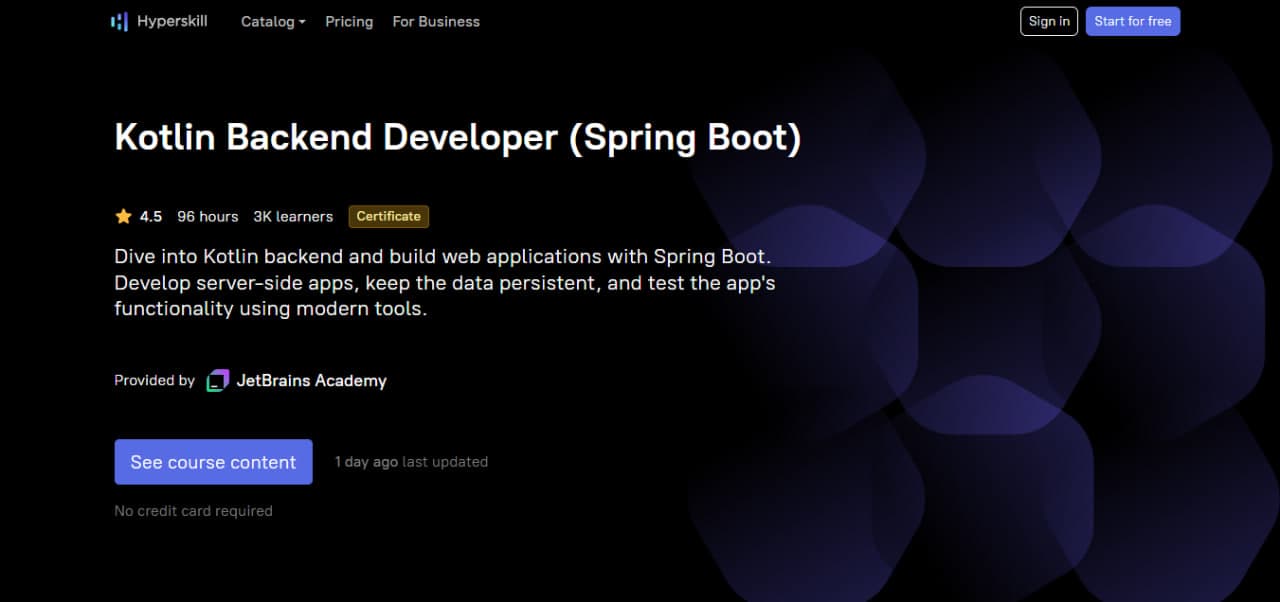
Task: Click the Start for free button
Action: click(1133, 21)
